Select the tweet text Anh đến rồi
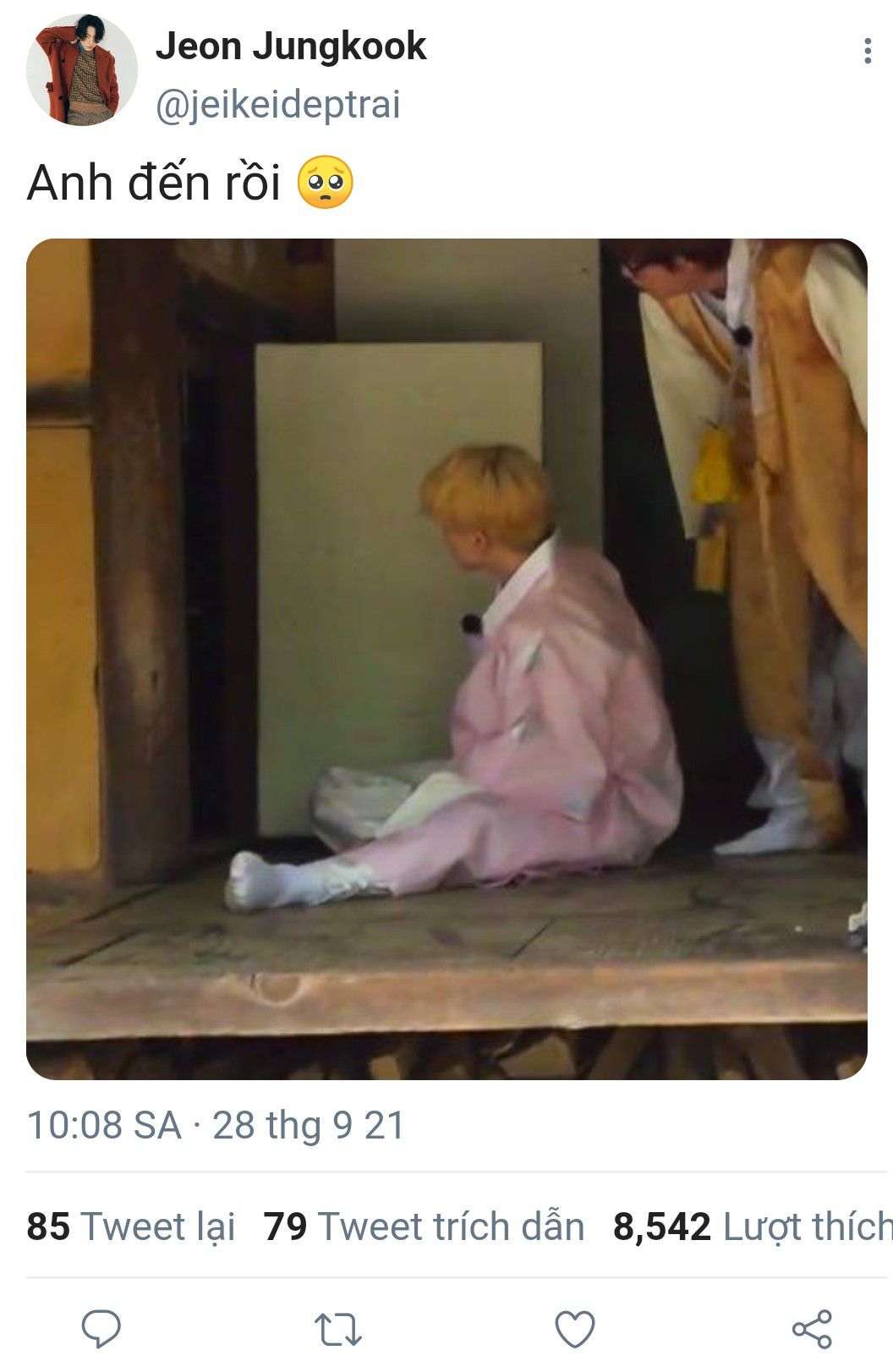The image size is (893, 1372). 154,183
